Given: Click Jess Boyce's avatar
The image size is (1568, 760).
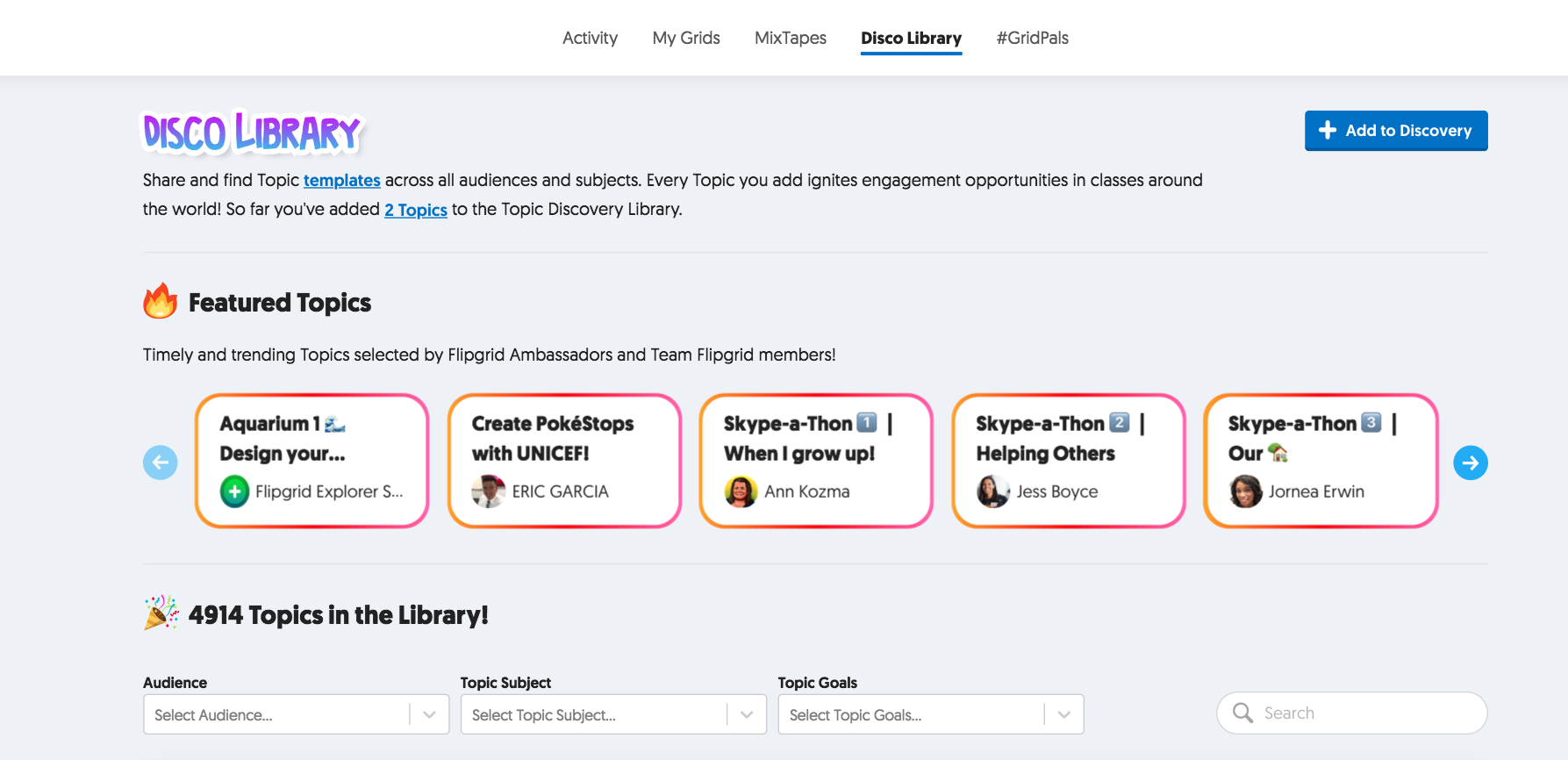Looking at the screenshot, I should pyautogui.click(x=993, y=491).
